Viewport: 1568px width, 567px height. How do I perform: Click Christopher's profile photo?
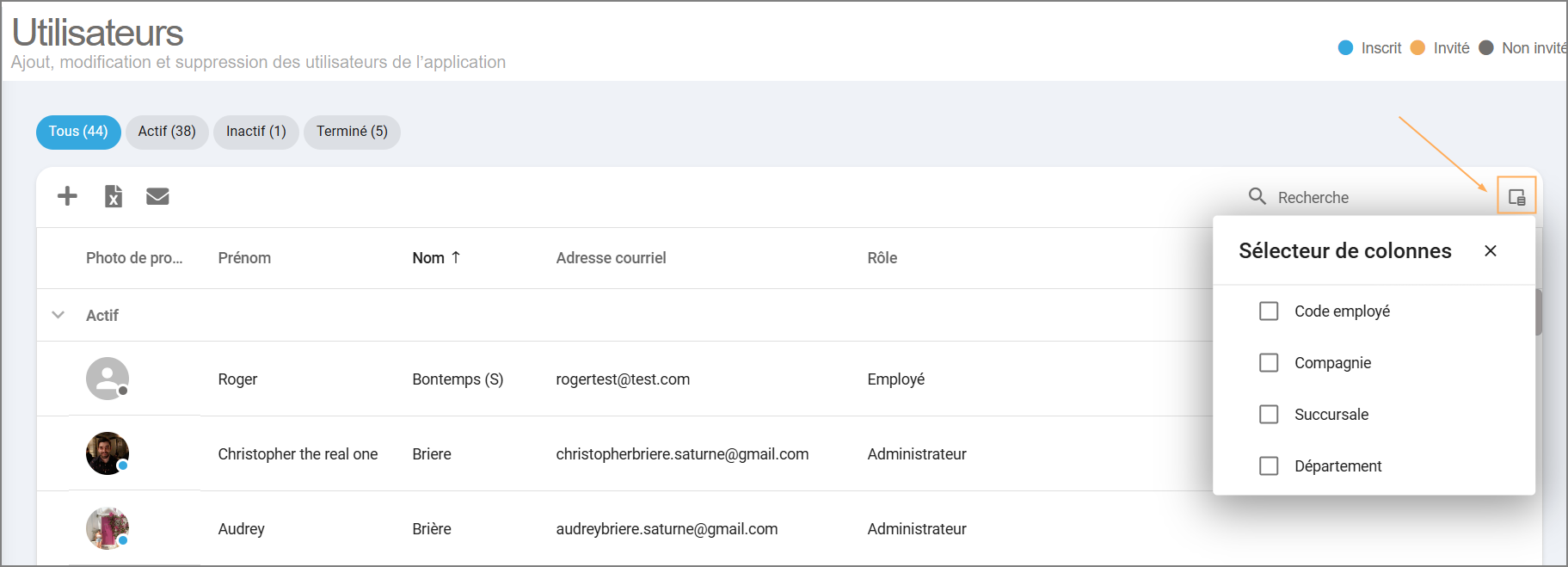click(x=108, y=453)
